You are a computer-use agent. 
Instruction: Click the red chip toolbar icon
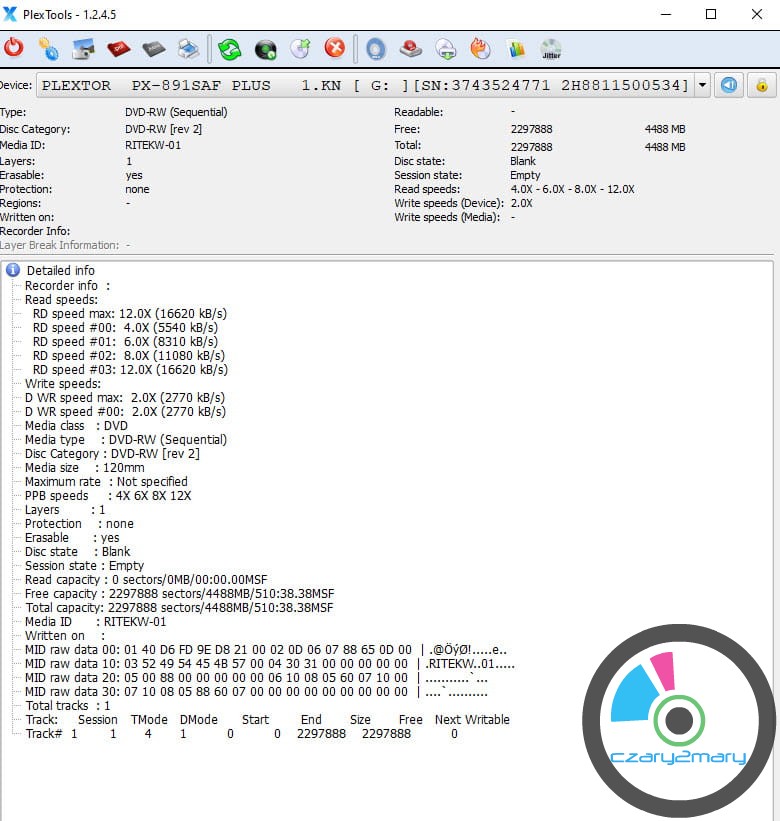(x=119, y=48)
